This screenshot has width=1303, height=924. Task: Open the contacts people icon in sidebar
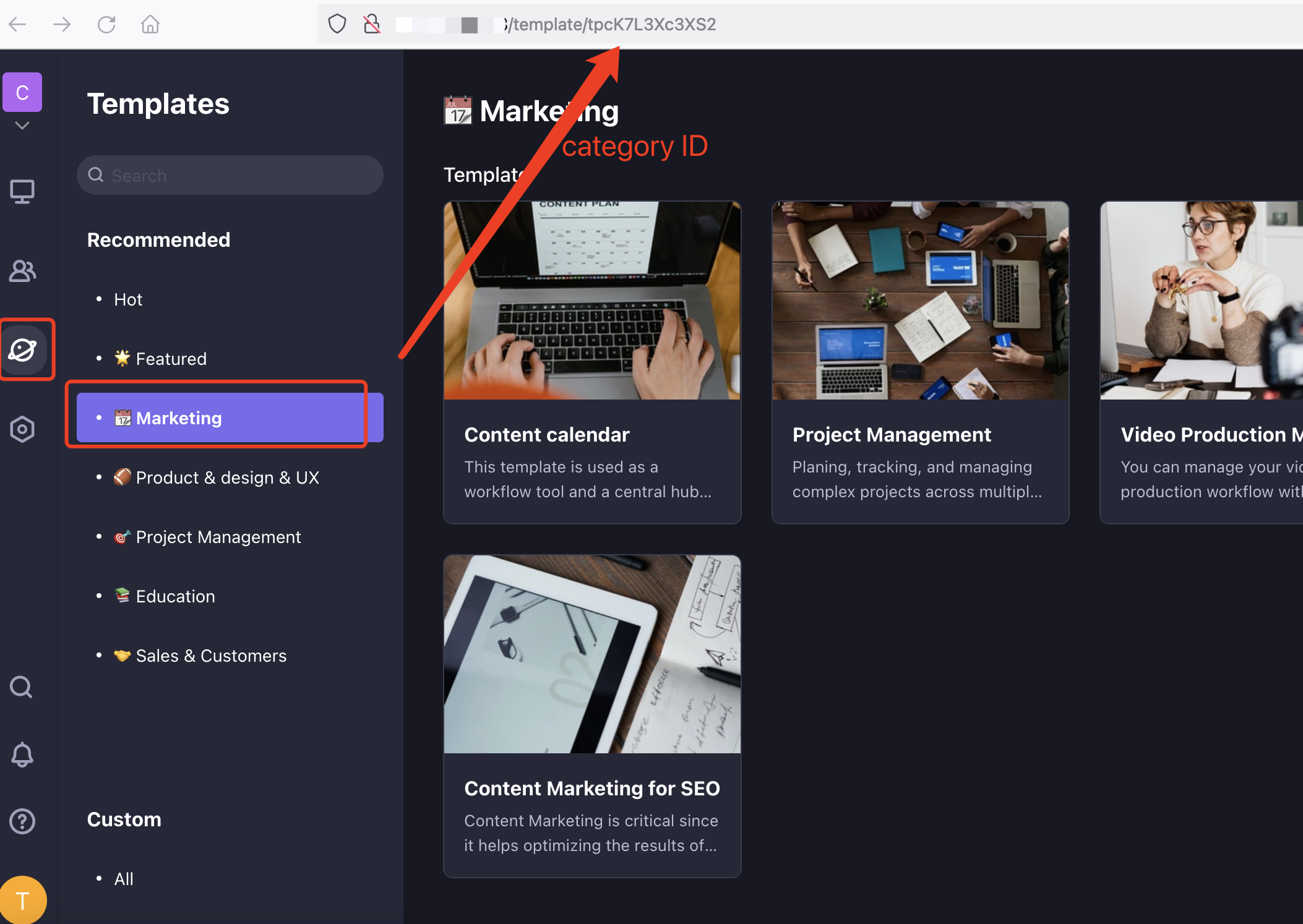(x=22, y=271)
